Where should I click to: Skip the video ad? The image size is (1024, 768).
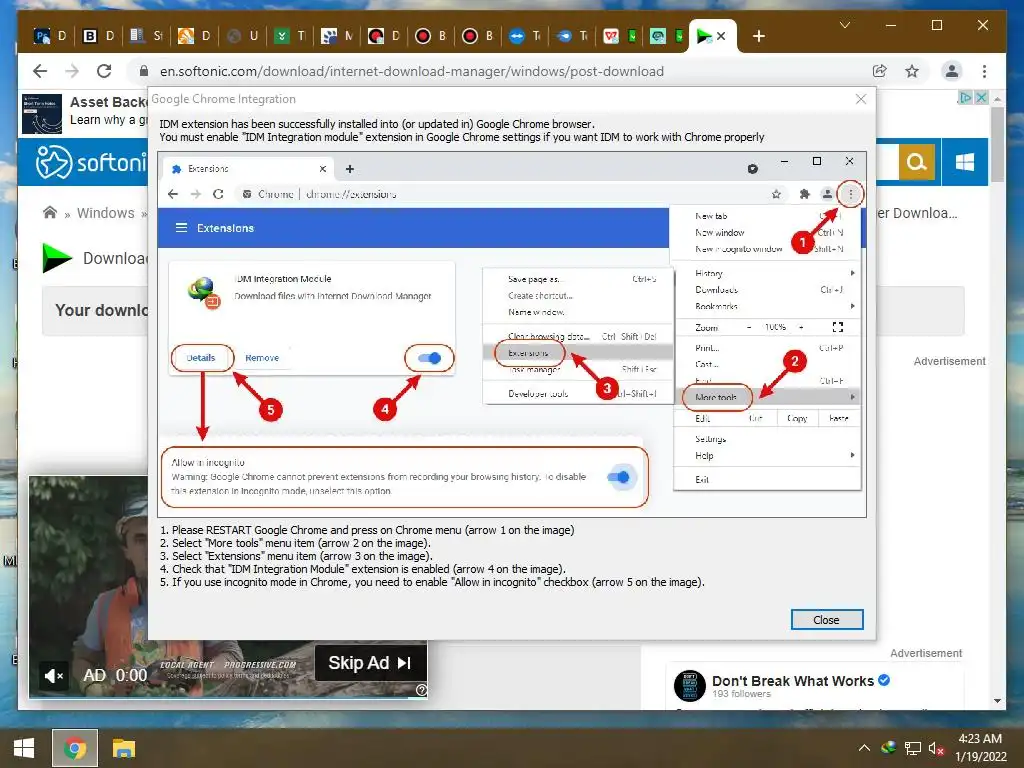tap(370, 663)
